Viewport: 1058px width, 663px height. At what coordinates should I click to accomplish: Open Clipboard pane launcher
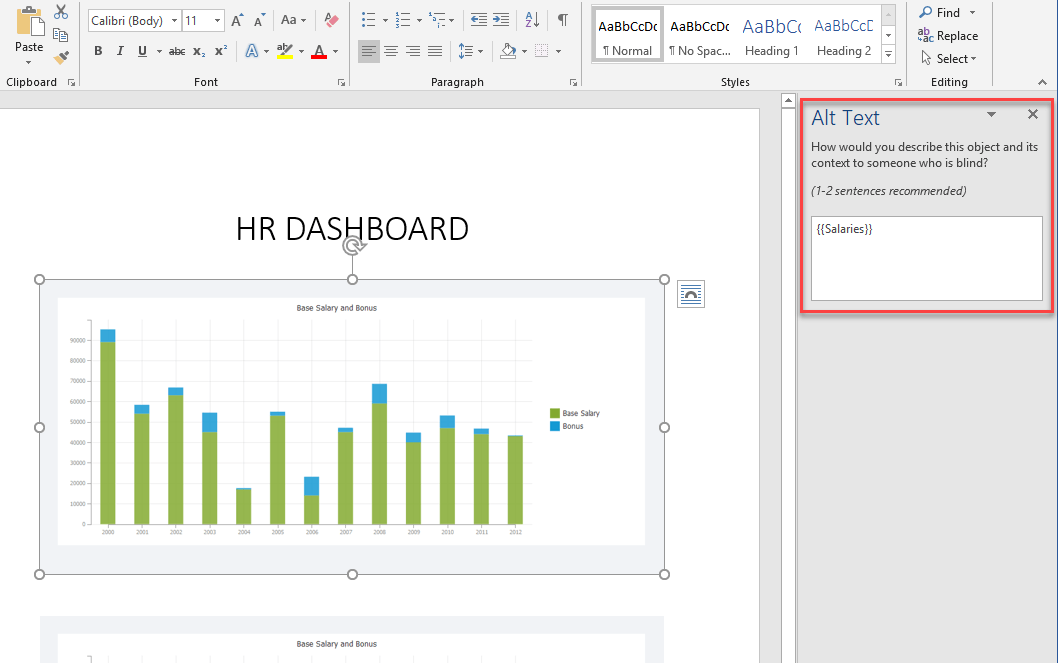[72, 82]
